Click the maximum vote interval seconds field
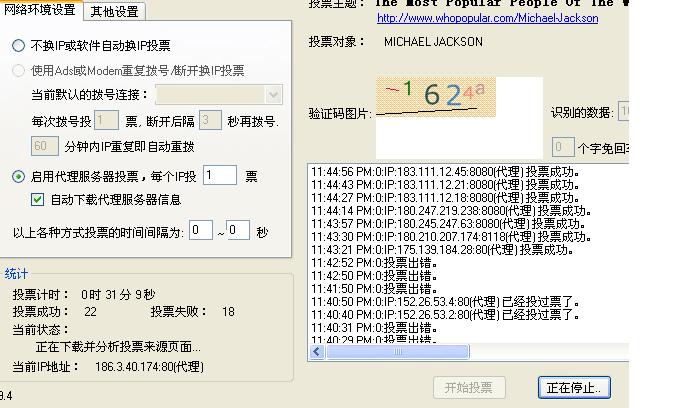The width and height of the screenshot is (683, 408). point(237,231)
